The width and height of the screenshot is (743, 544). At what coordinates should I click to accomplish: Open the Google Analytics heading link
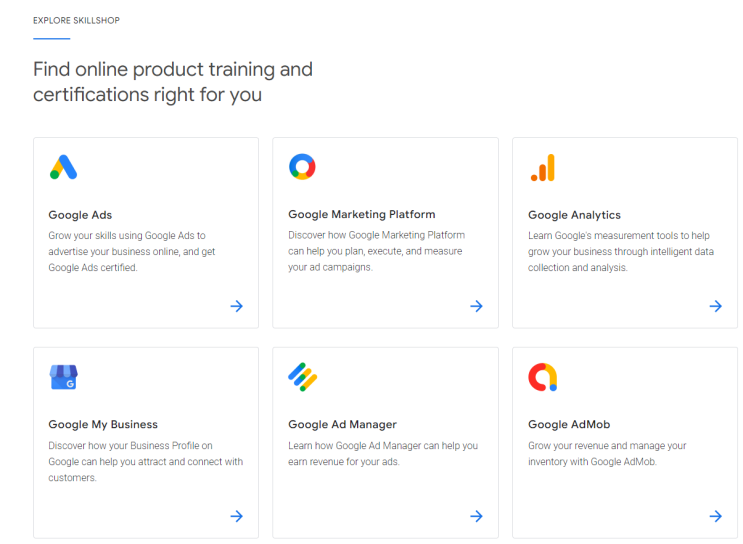click(x=574, y=215)
